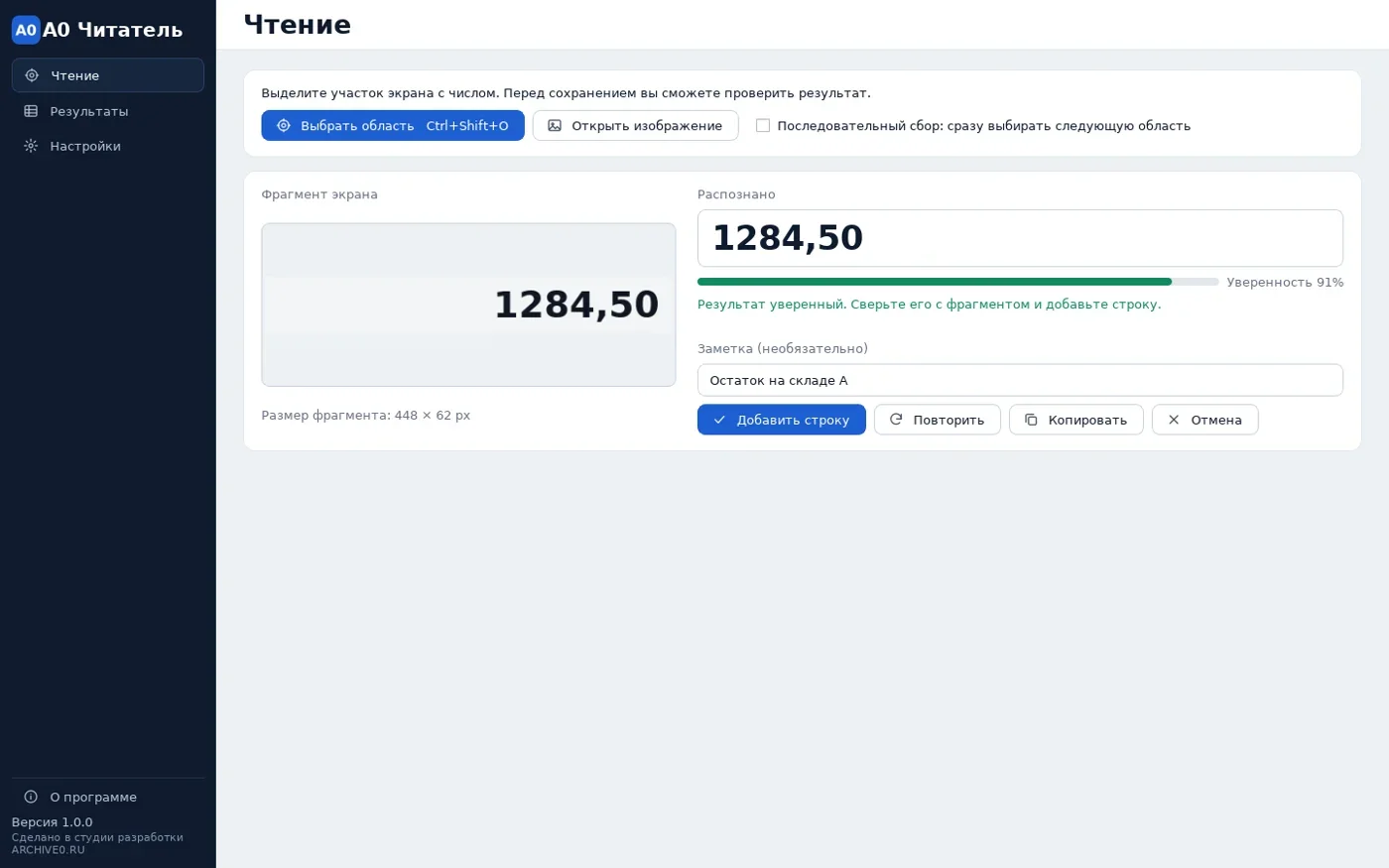Click the image icon in Открыть изображение

pyautogui.click(x=555, y=126)
